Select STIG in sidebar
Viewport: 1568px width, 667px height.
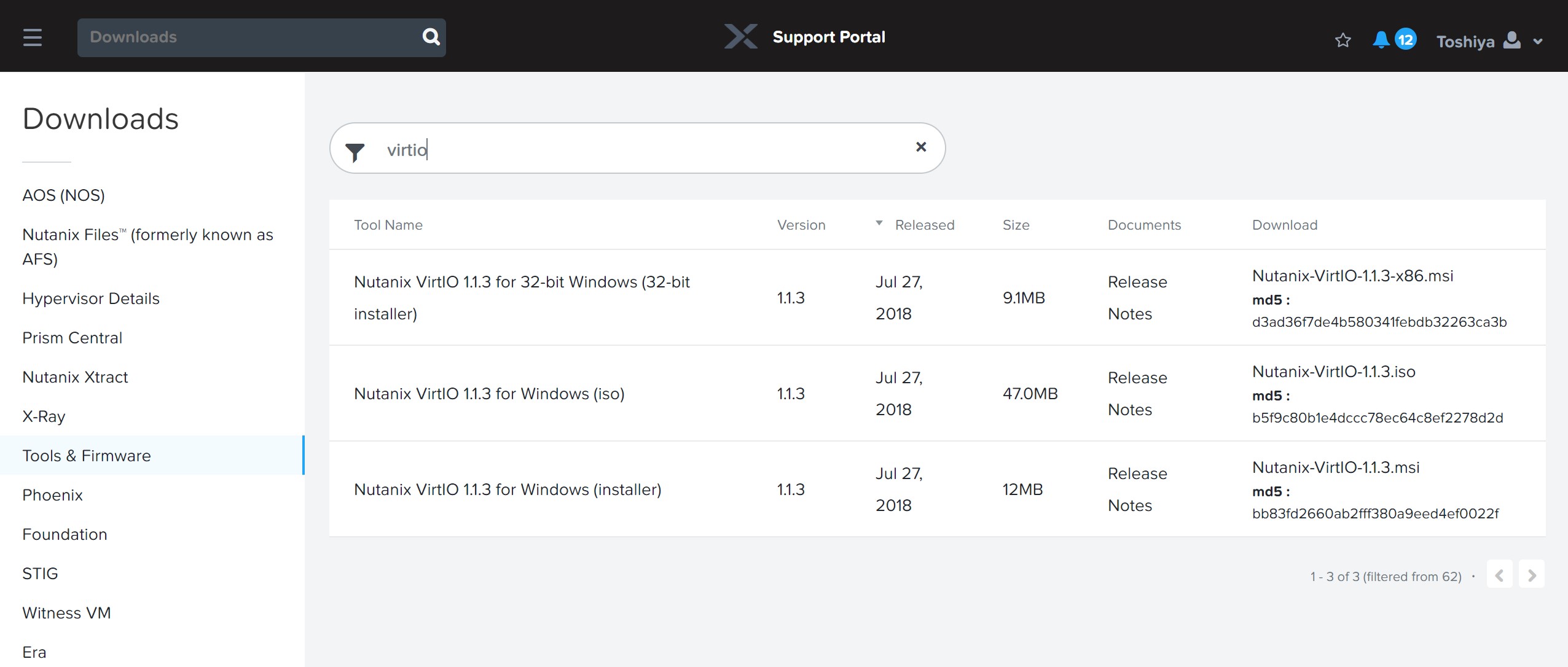(40, 574)
